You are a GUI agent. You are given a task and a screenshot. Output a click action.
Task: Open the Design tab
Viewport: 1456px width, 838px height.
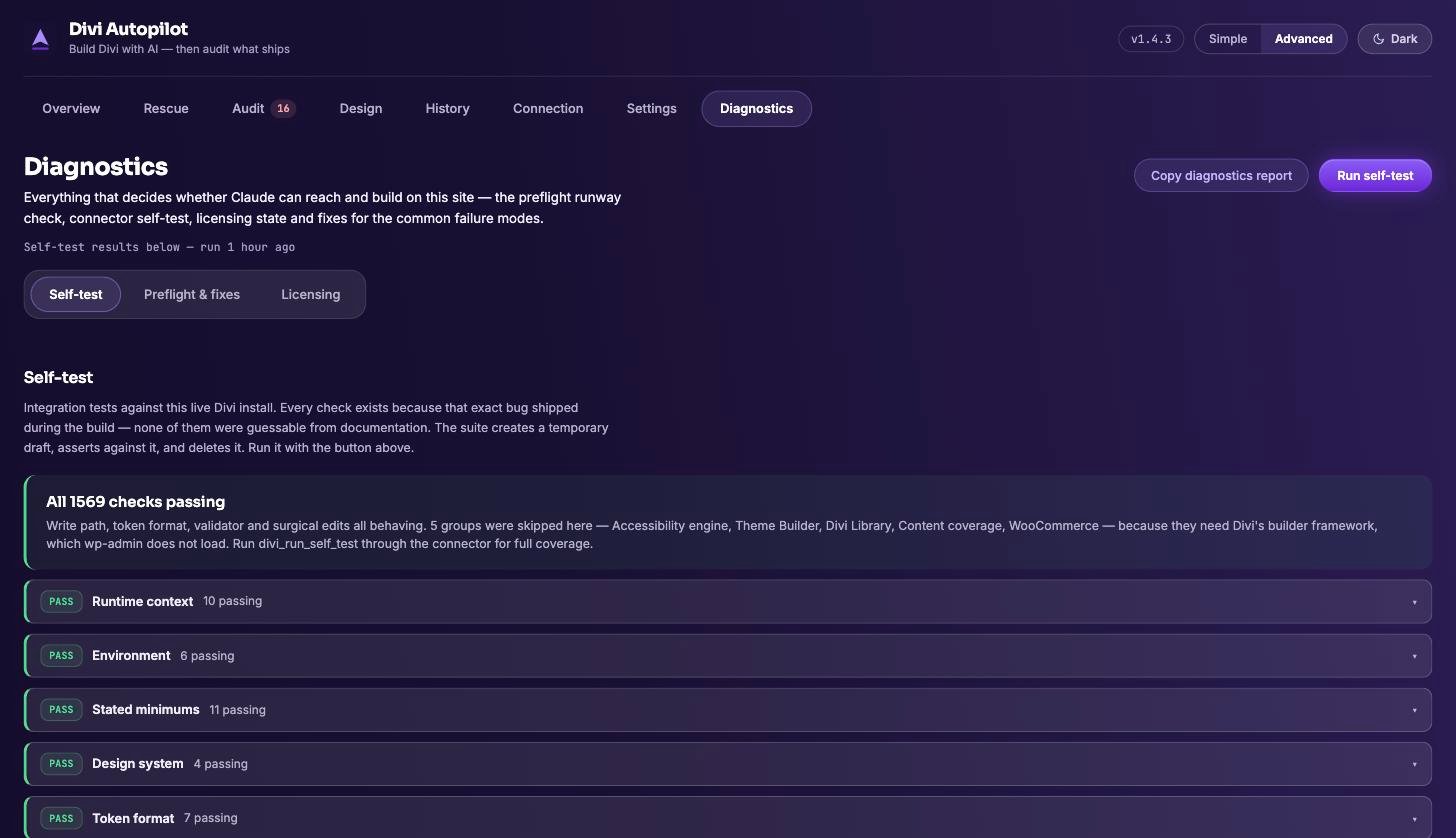pos(360,108)
